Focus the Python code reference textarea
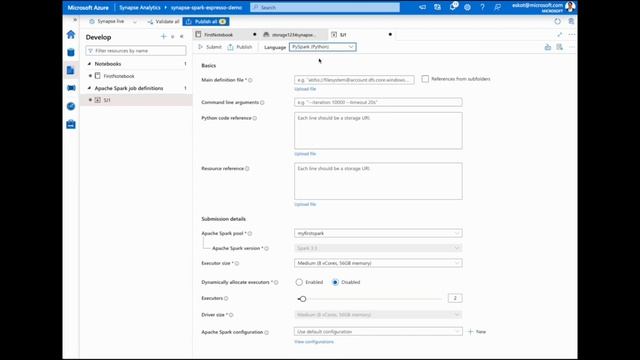 point(378,131)
